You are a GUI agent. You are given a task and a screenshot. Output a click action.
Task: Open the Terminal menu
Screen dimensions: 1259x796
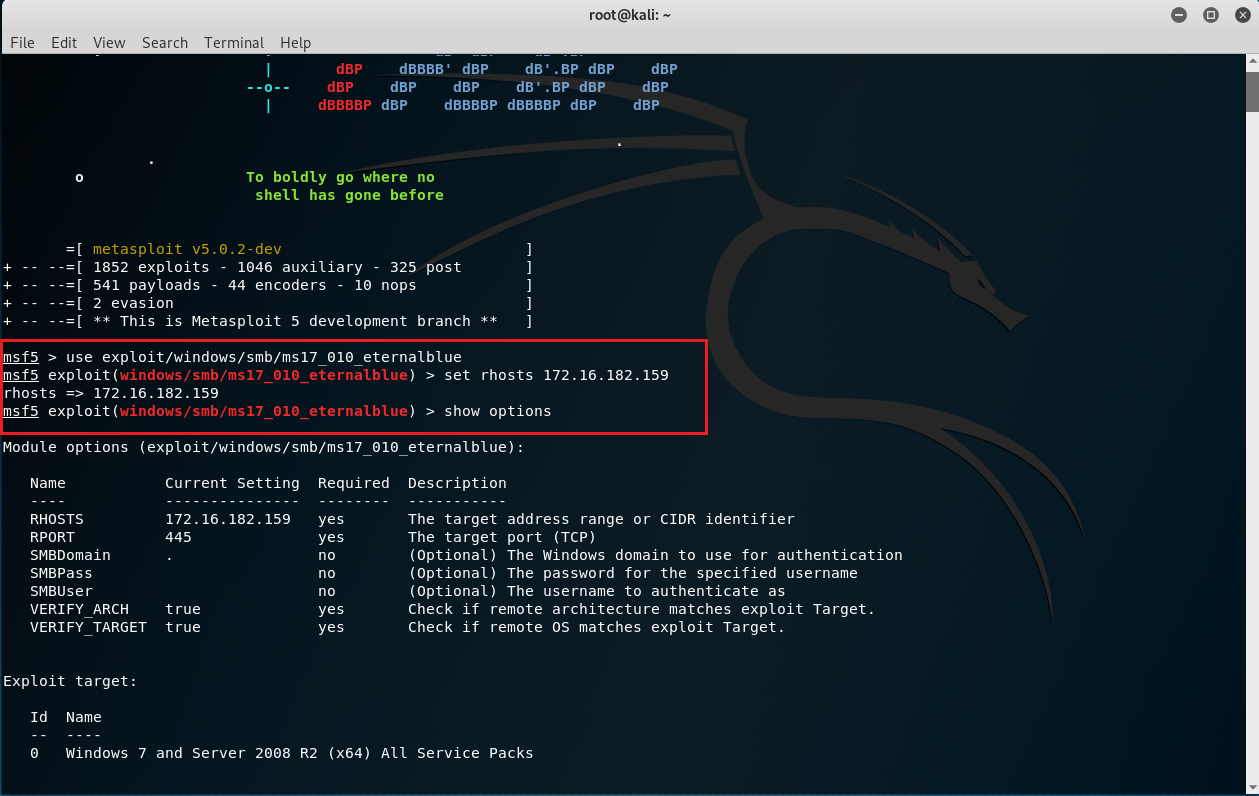234,42
